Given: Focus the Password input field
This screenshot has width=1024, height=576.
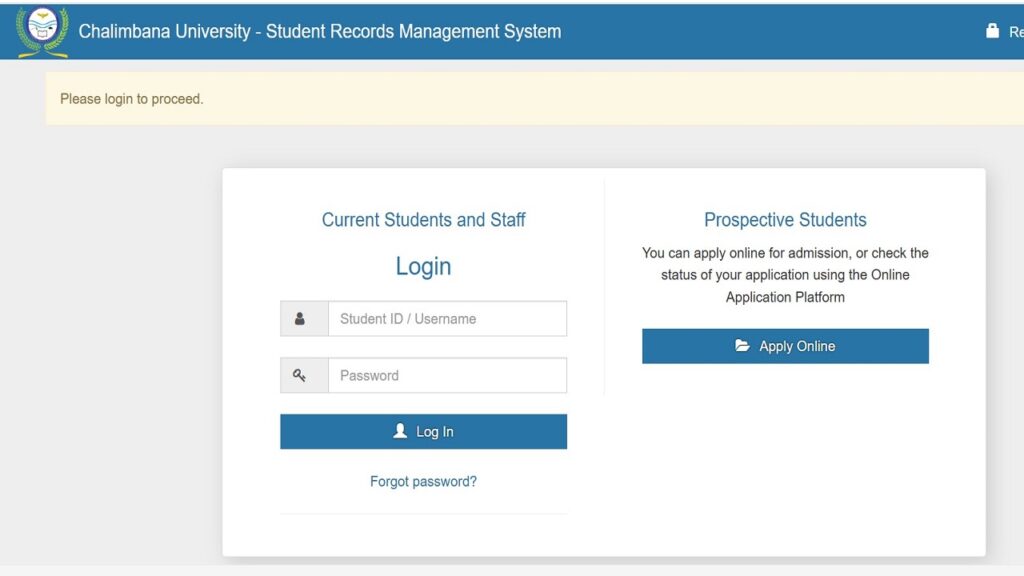Looking at the screenshot, I should point(447,376).
